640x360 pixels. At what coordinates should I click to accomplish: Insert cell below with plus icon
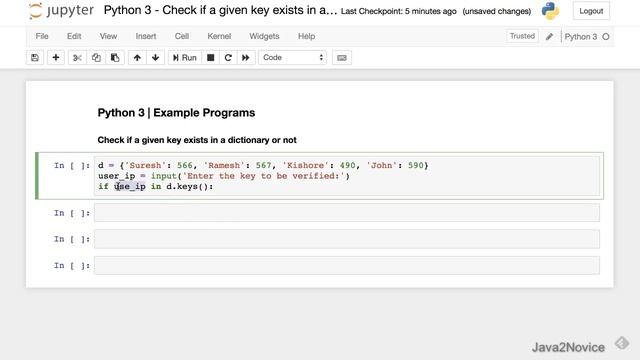pyautogui.click(x=56, y=58)
